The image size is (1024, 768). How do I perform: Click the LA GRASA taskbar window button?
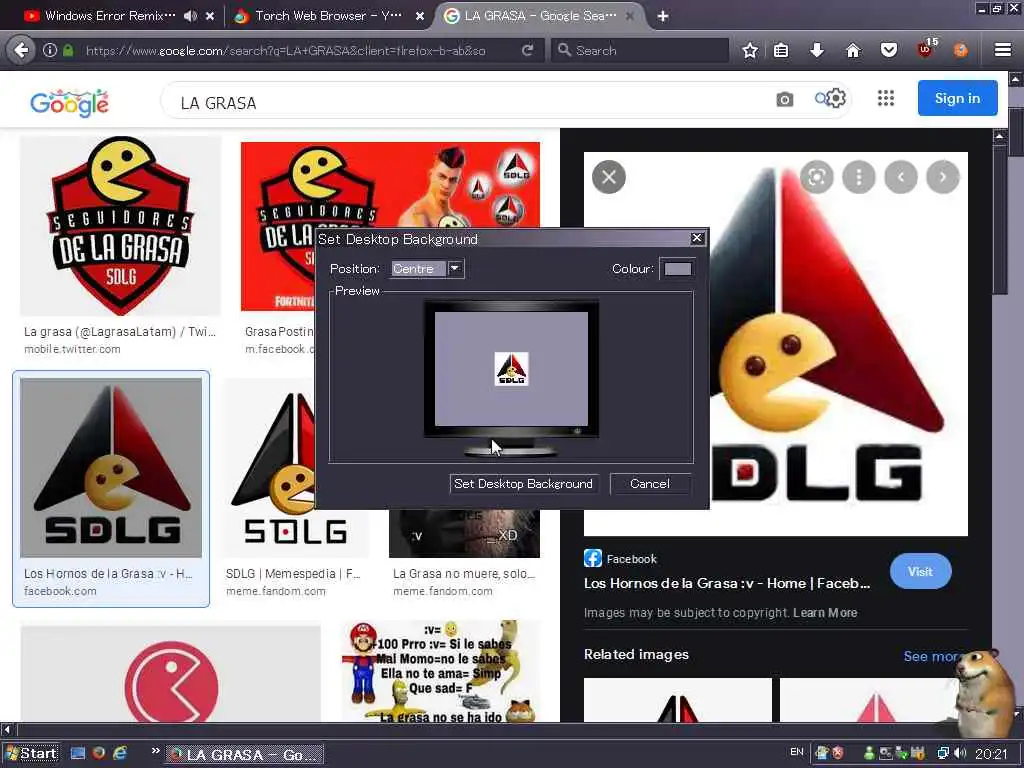[x=245, y=754]
